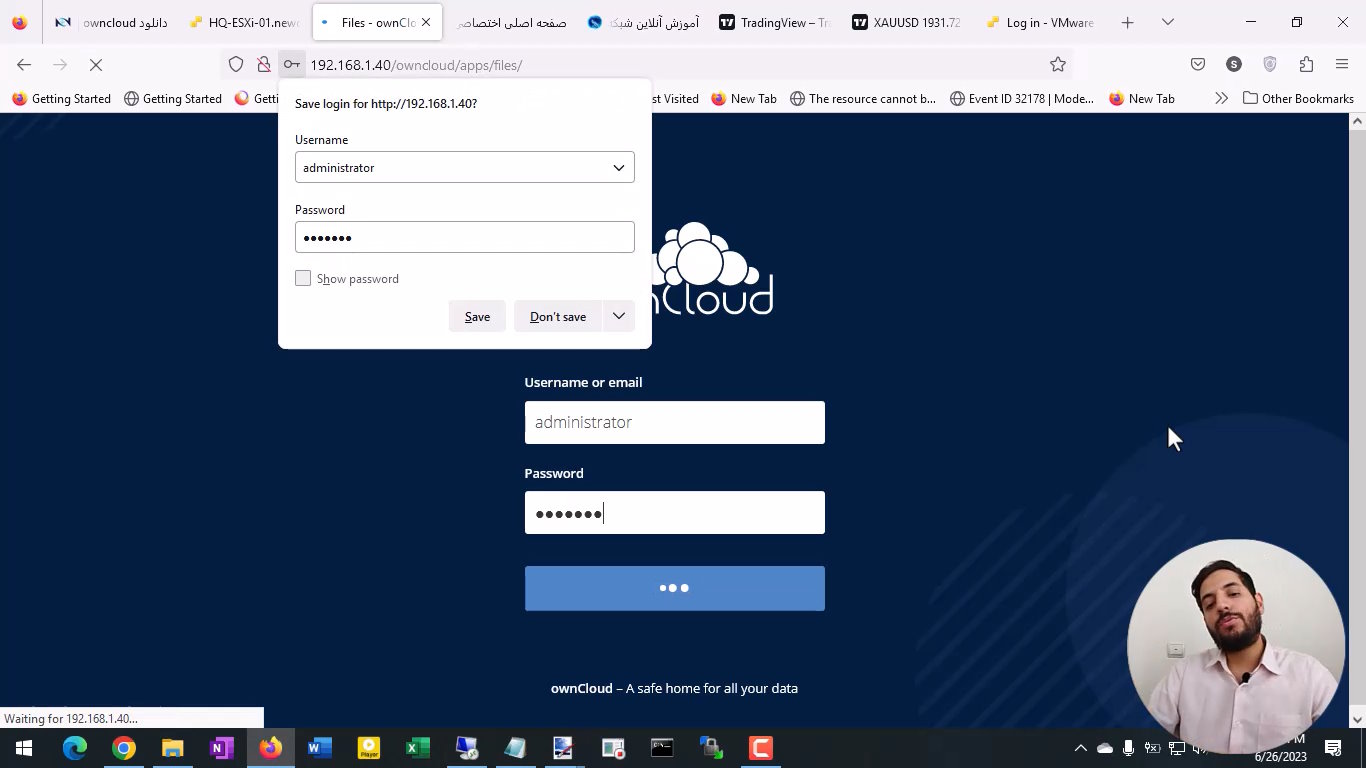Show more bookmarks toolbar items
The width and height of the screenshot is (1366, 768).
pos(1221,98)
